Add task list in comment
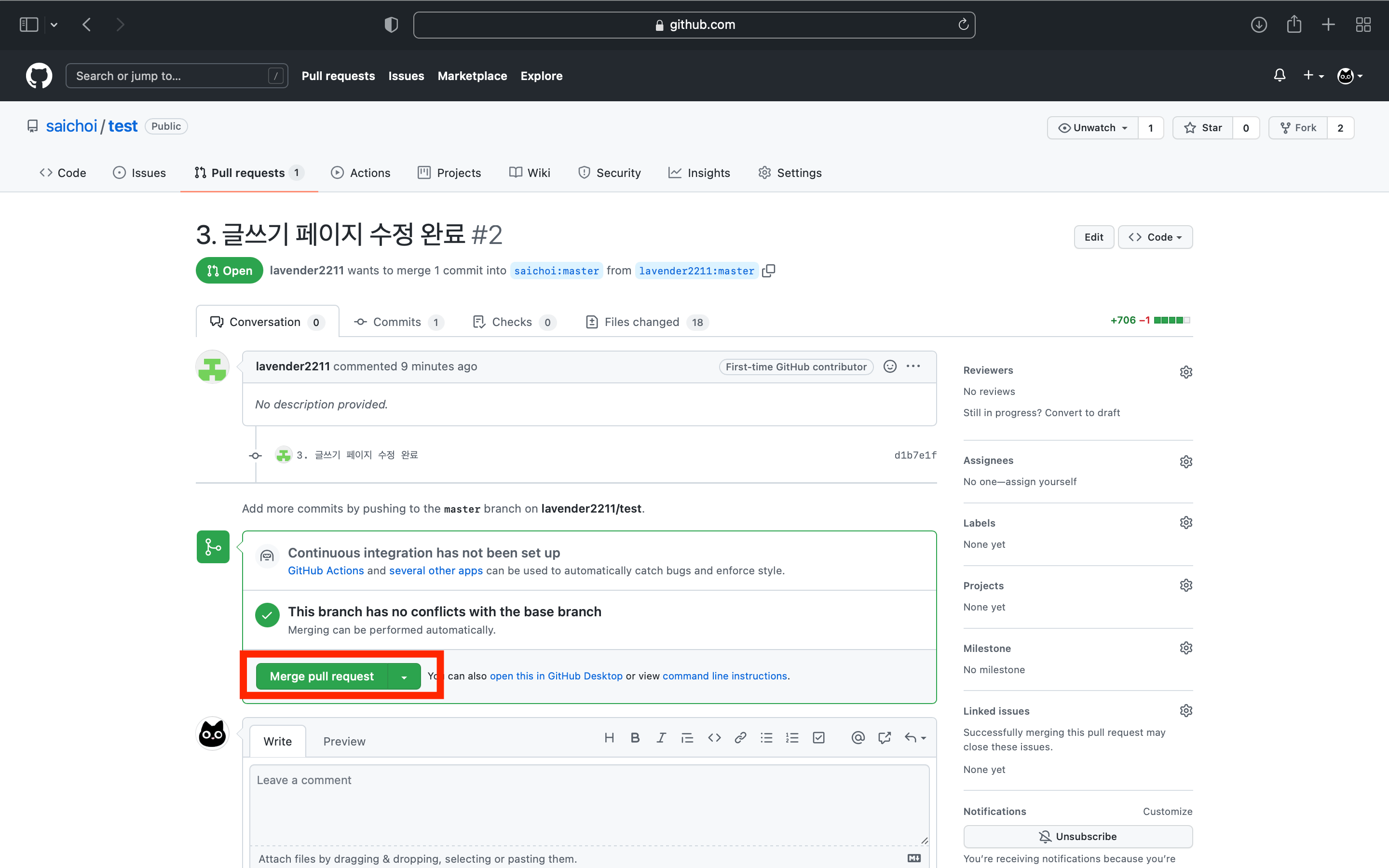Image resolution: width=1389 pixels, height=868 pixels. tap(818, 738)
